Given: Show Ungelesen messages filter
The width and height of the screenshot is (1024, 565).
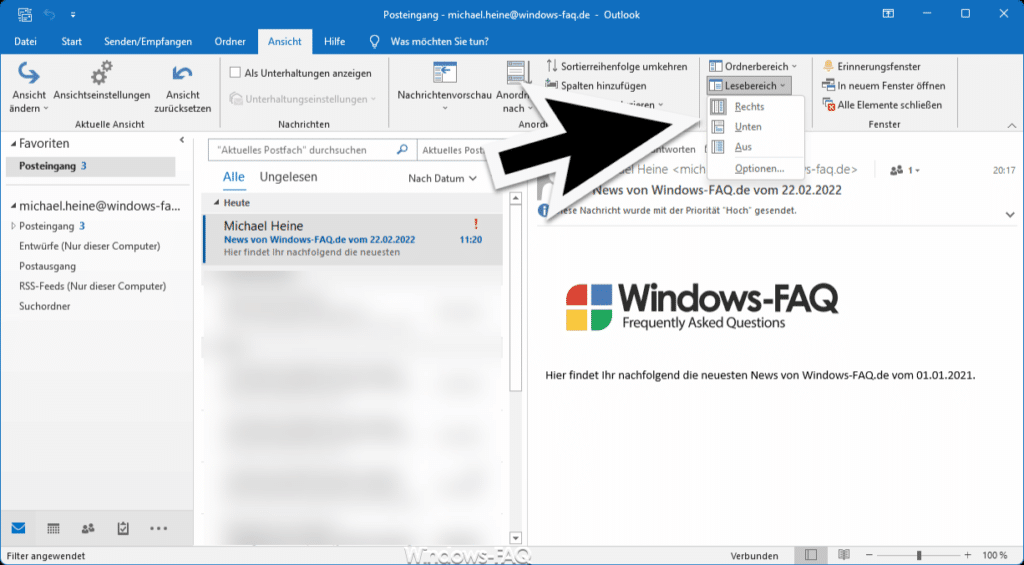Looking at the screenshot, I should click(x=289, y=177).
